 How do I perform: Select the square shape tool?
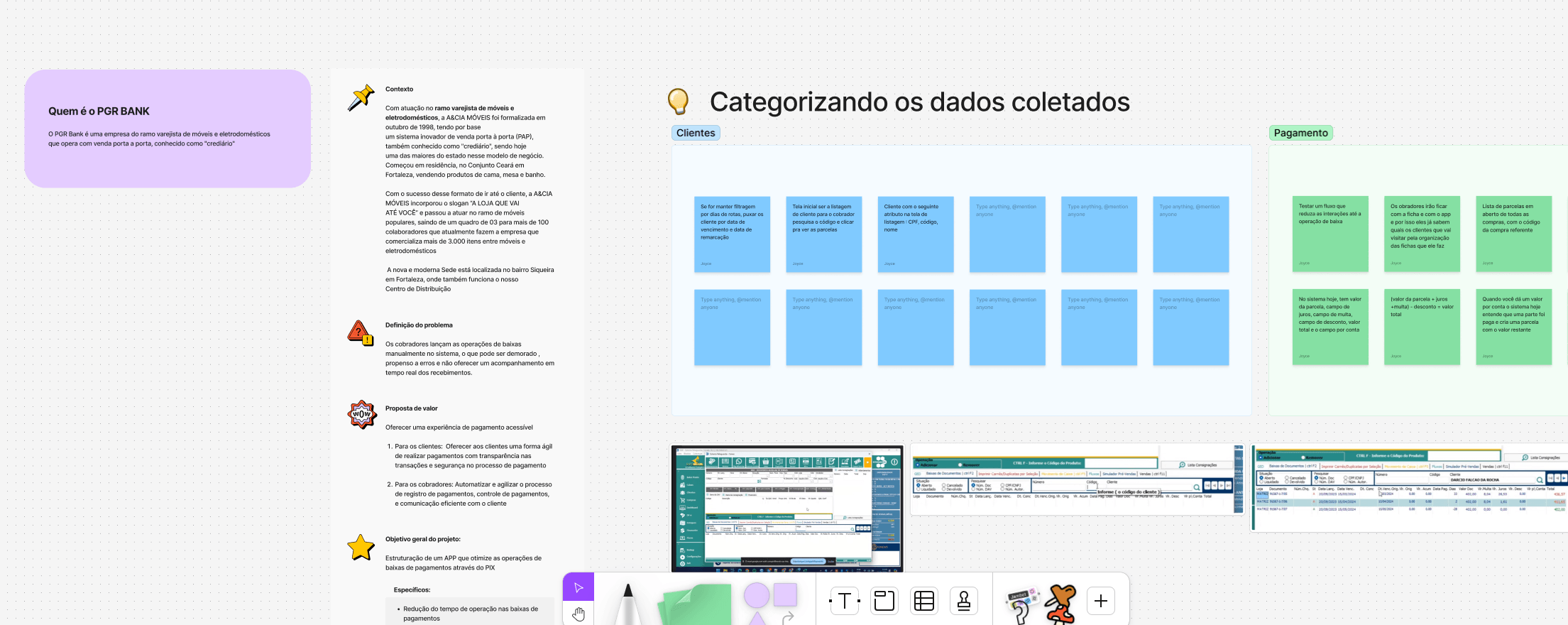(x=785, y=594)
